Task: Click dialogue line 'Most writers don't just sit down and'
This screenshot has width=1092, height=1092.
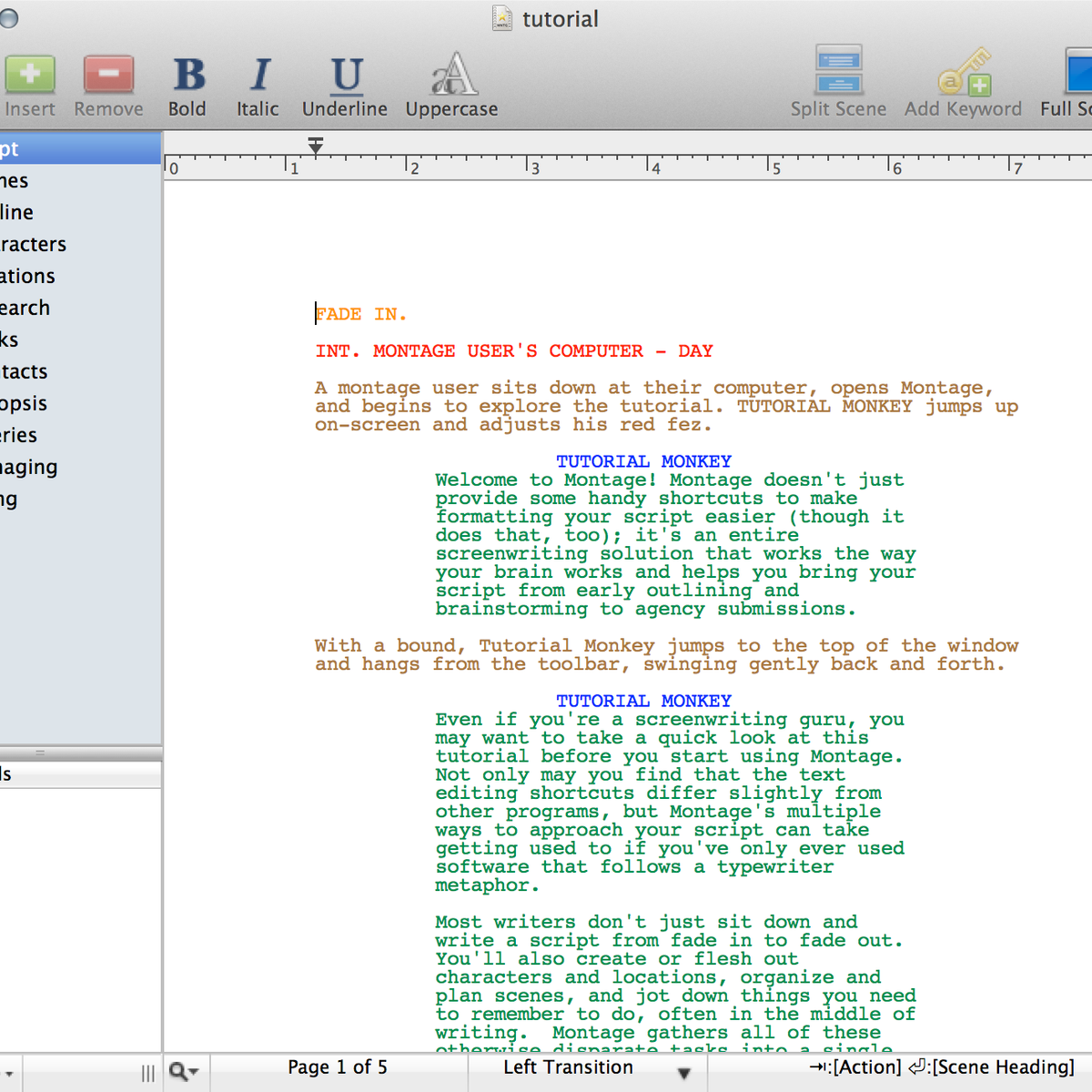Action: [646, 922]
